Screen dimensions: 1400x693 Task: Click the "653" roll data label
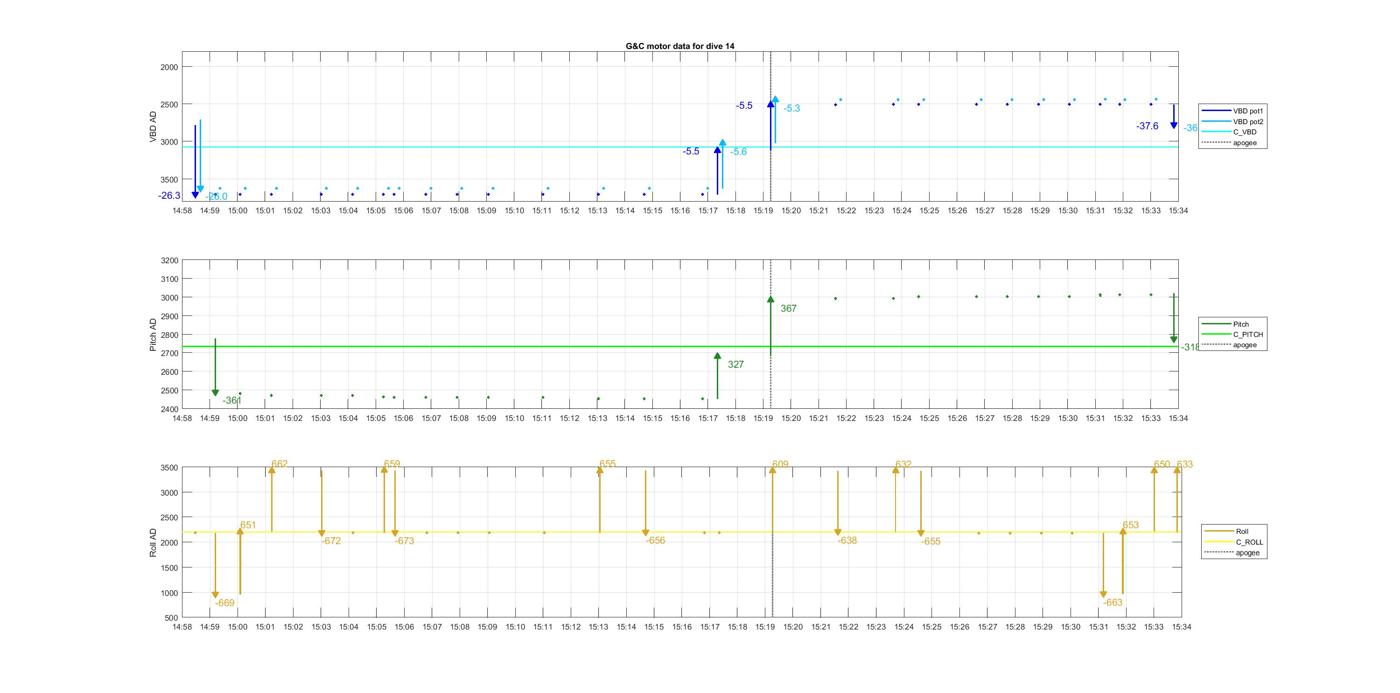click(x=1130, y=525)
